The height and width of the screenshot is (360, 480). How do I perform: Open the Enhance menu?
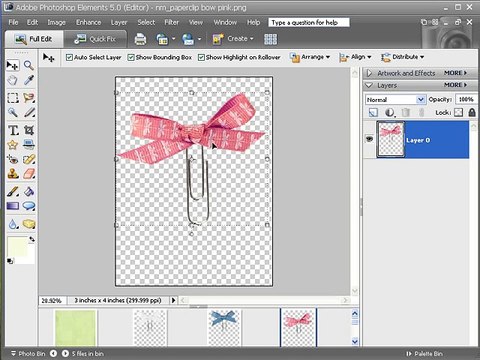tap(88, 22)
